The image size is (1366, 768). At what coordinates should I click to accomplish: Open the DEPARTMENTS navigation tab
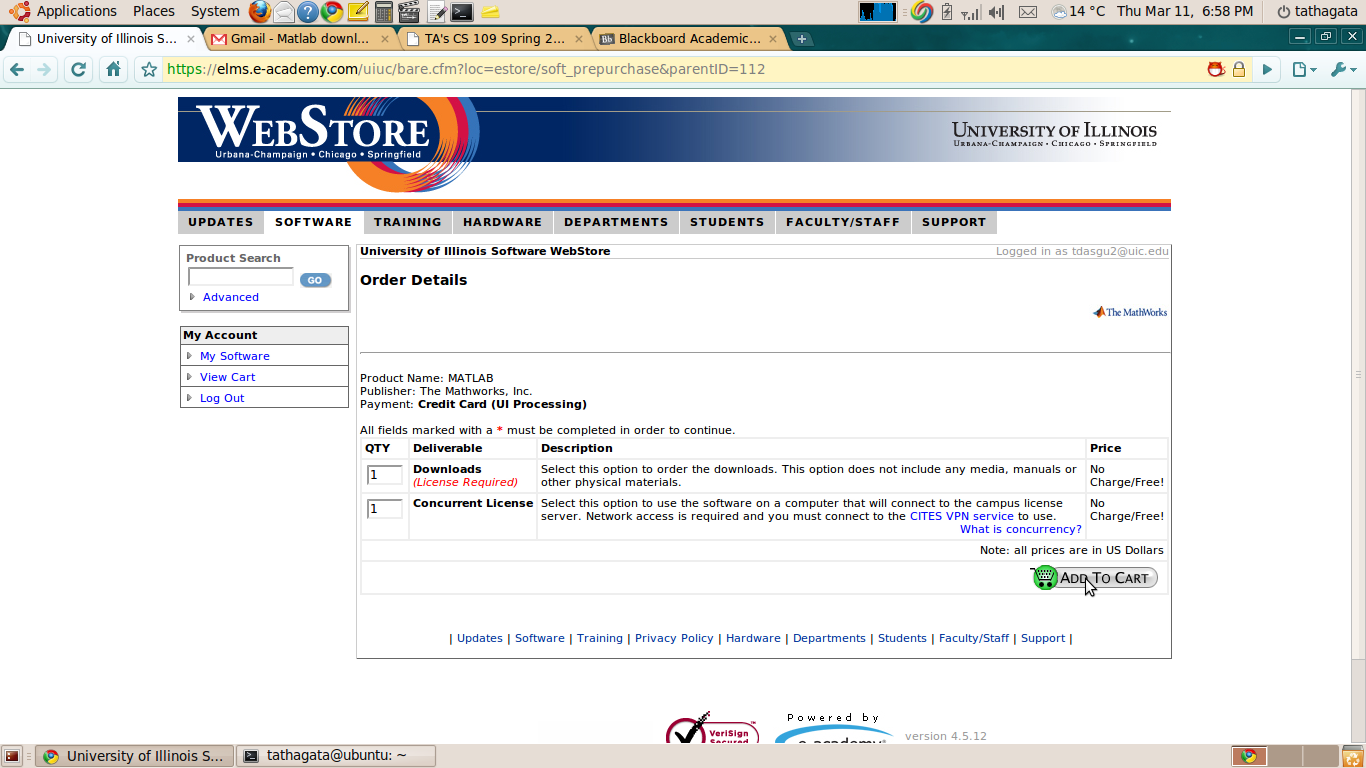click(616, 222)
